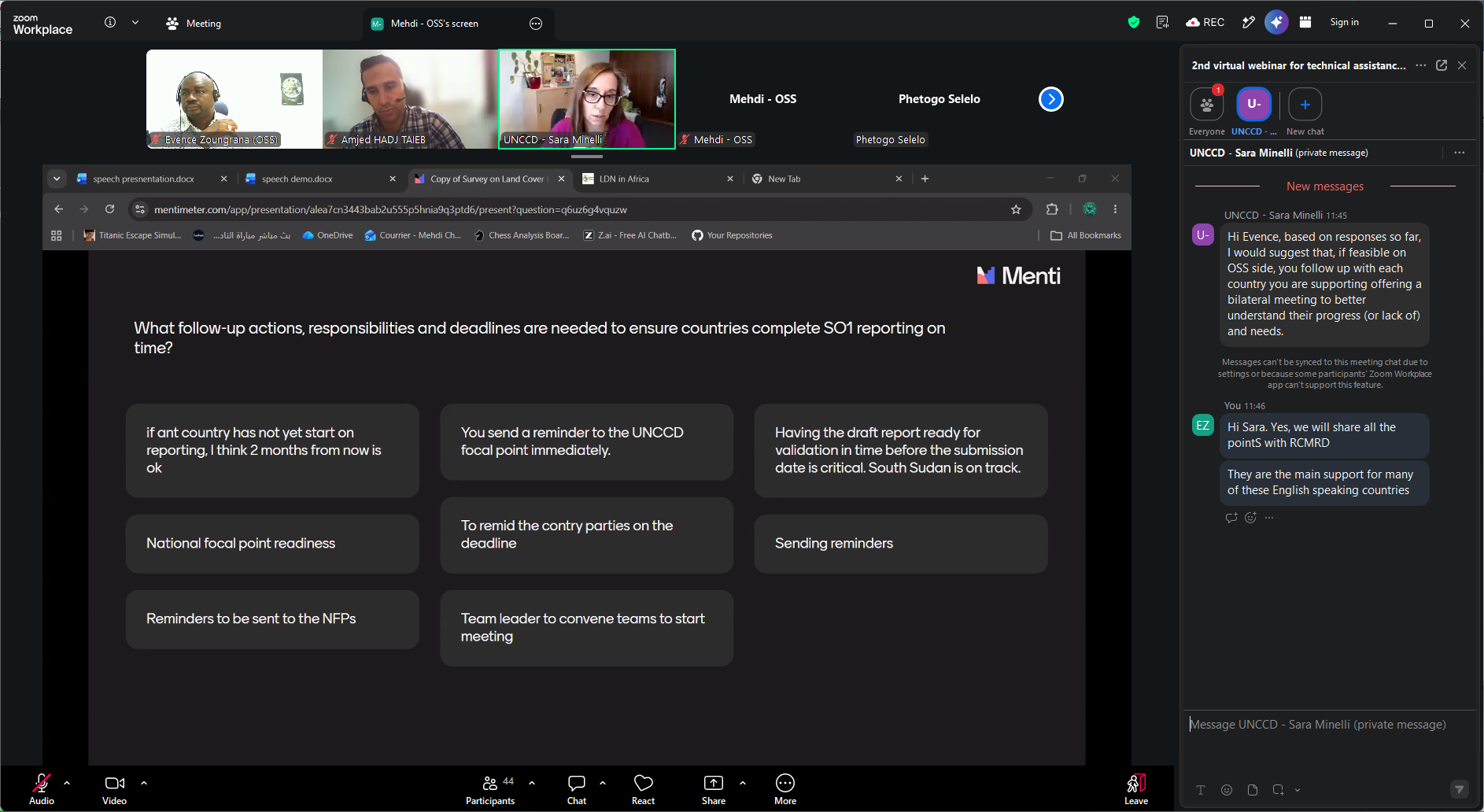Image resolution: width=1484 pixels, height=812 pixels.
Task: Open the AI Companion sparkle icon
Action: point(1276,22)
